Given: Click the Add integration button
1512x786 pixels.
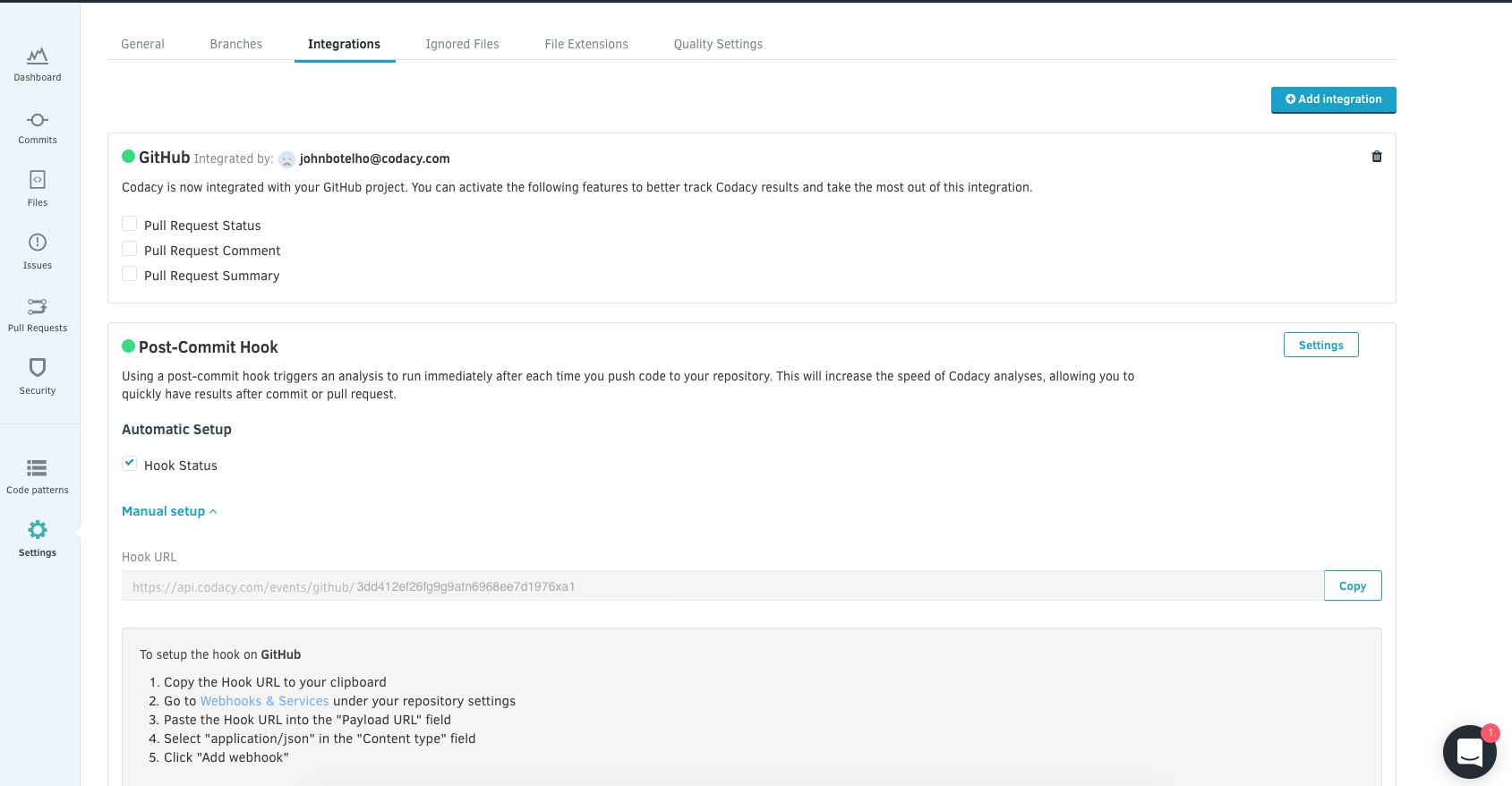Looking at the screenshot, I should click(1333, 99).
